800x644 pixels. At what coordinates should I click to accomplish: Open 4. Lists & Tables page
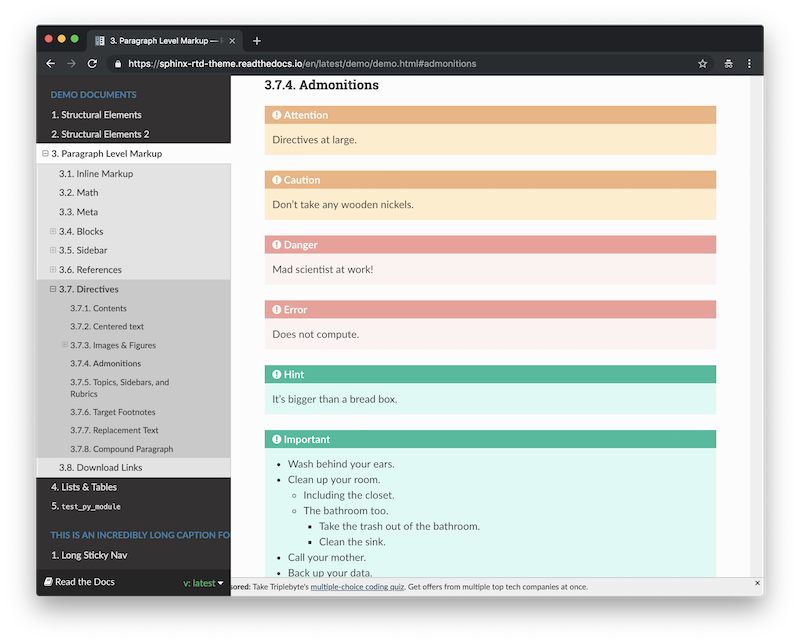click(x=84, y=487)
